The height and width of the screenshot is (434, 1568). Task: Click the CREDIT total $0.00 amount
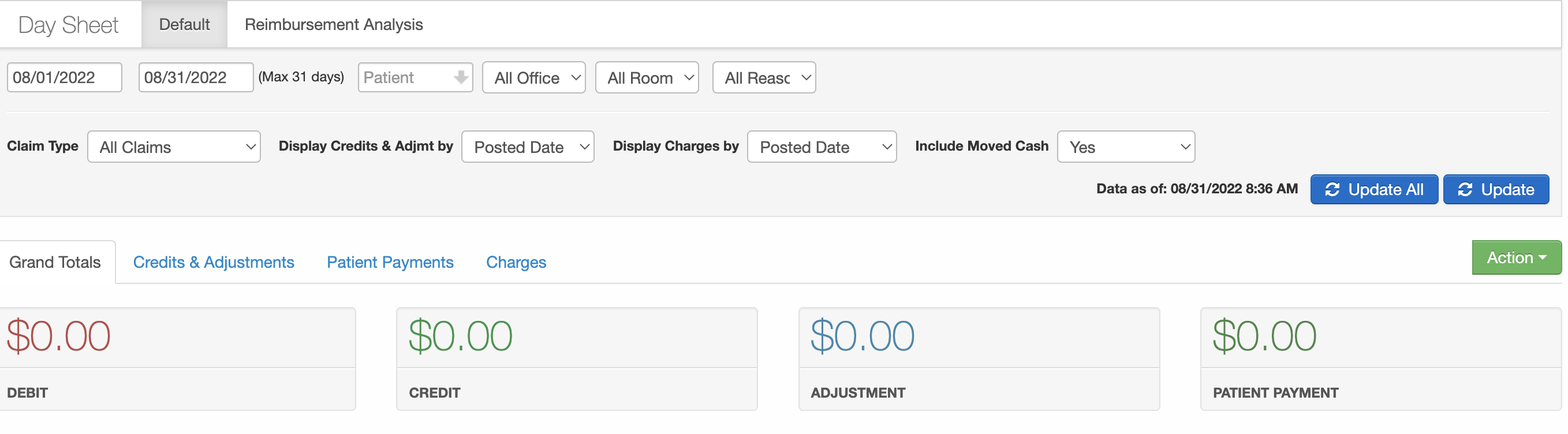tap(461, 336)
